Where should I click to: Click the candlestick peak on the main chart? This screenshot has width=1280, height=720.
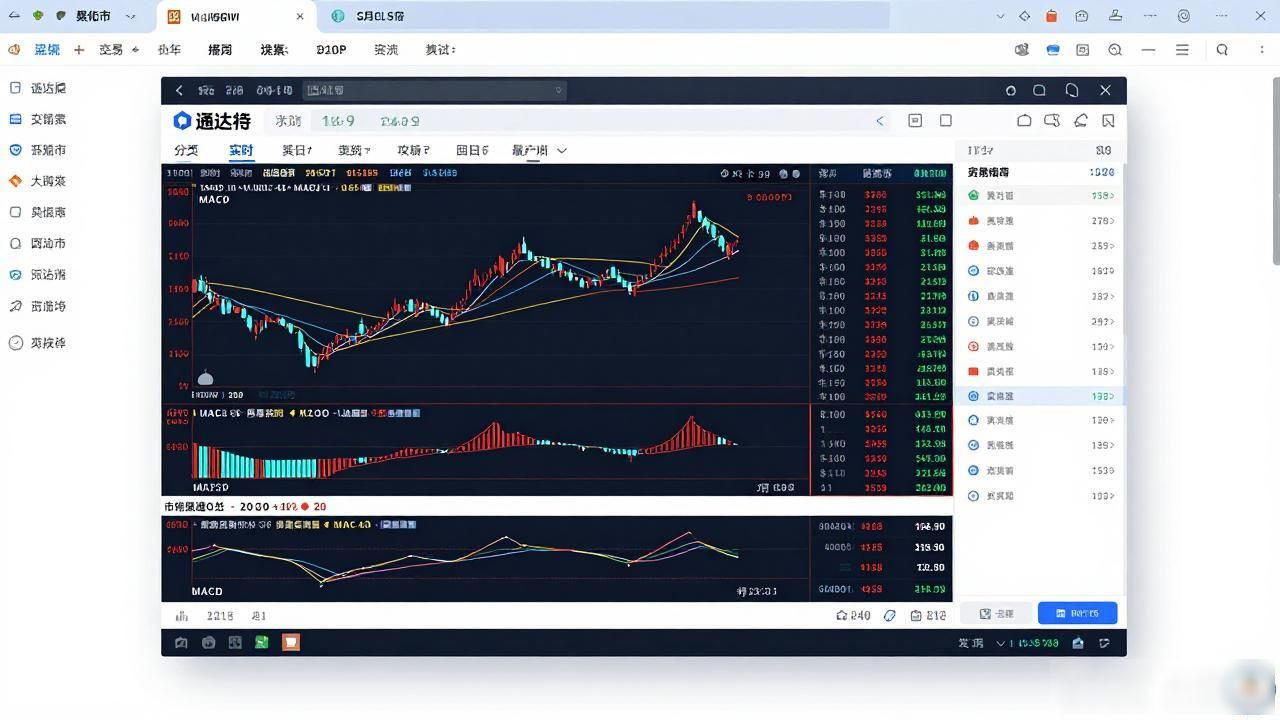pos(693,211)
